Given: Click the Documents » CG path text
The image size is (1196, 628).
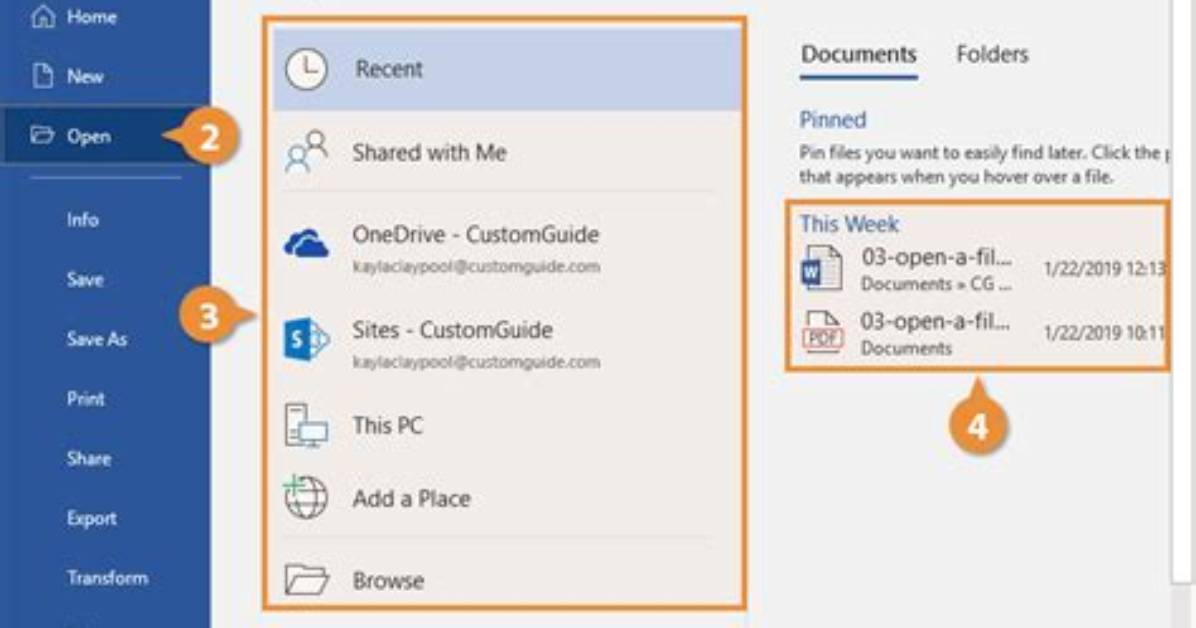Looking at the screenshot, I should point(937,284).
